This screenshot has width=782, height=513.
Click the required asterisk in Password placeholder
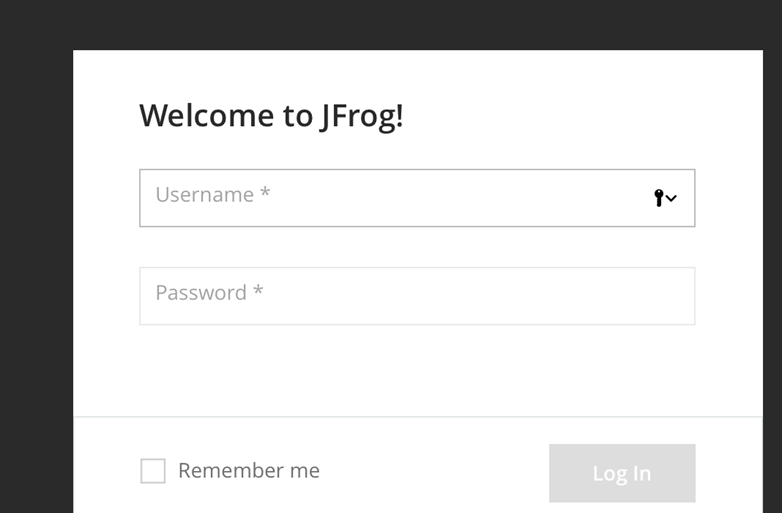[x=258, y=291]
